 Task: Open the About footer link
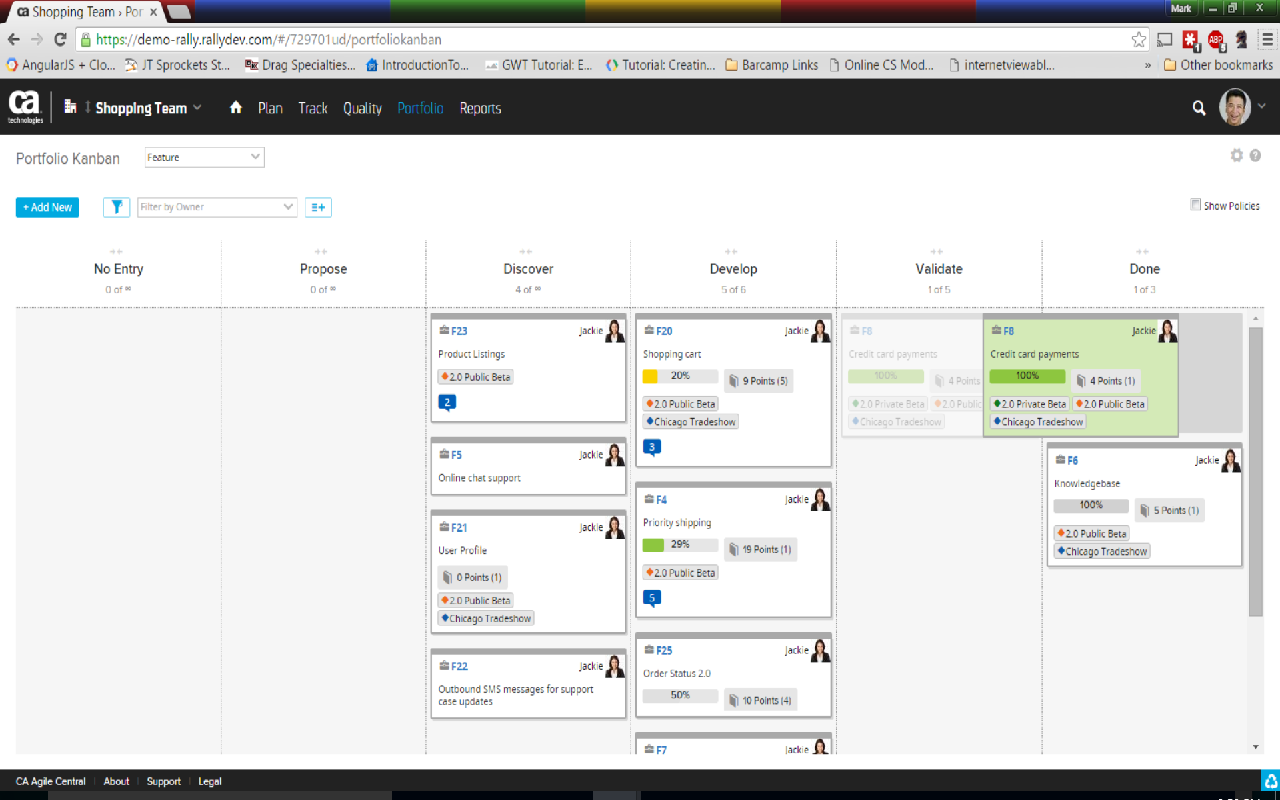tap(117, 782)
